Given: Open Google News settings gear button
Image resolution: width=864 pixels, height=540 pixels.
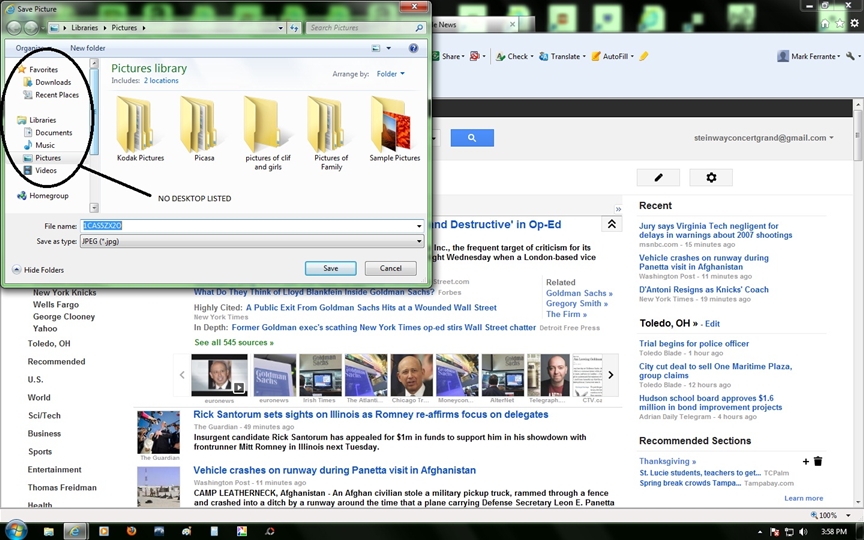Looking at the screenshot, I should 711,177.
